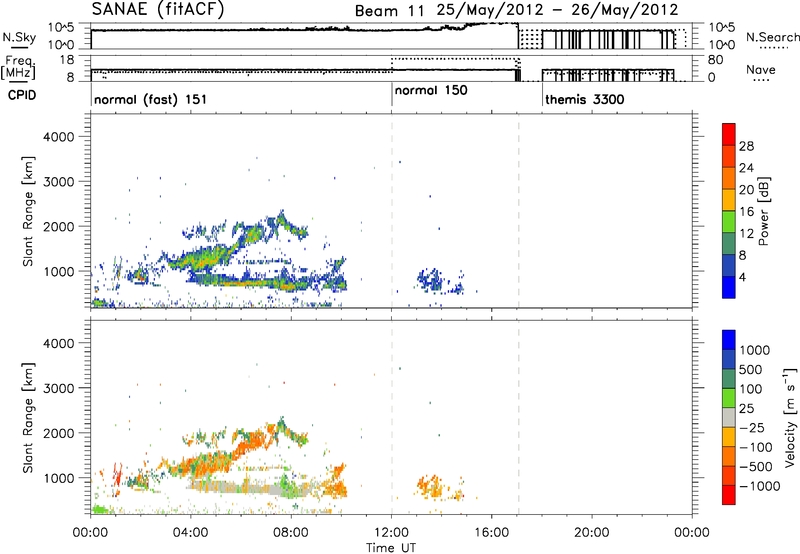Click the 3000 range tick in power panel

pyautogui.click(x=59, y=182)
